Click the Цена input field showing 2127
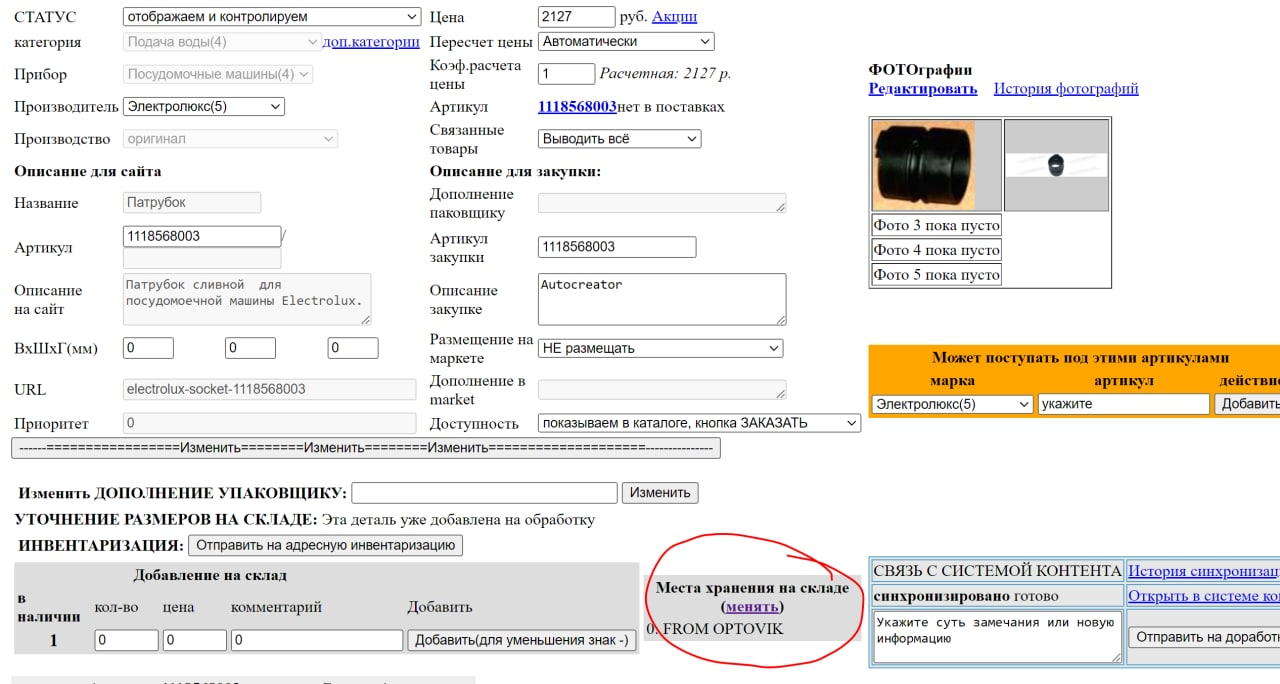The height and width of the screenshot is (684, 1280). 575,16
